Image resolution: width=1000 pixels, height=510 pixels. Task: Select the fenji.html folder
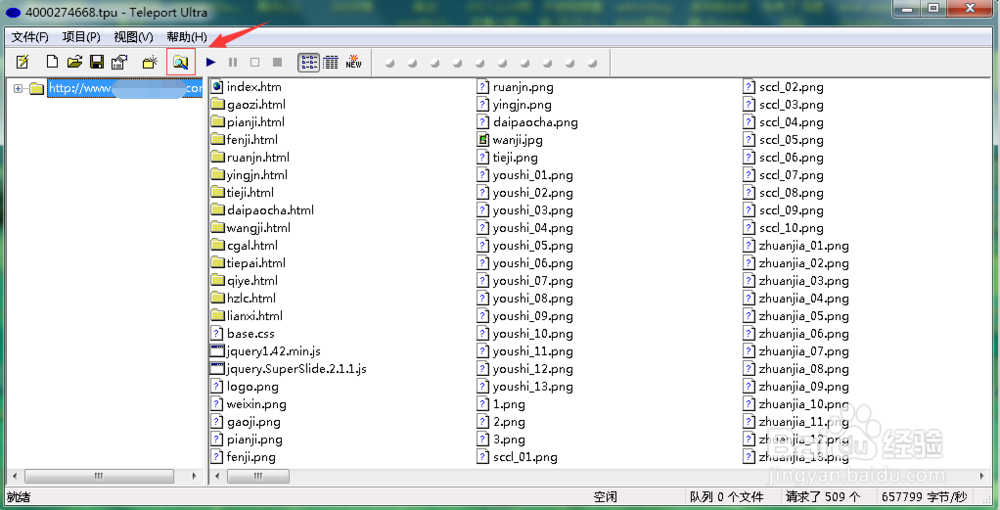click(244, 140)
